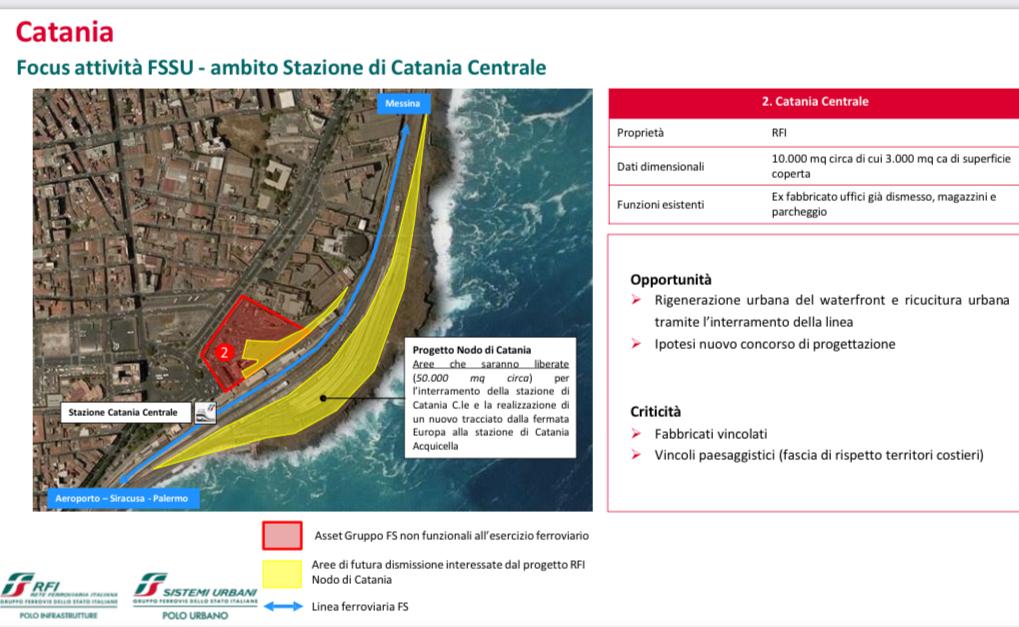Click the "Ex fabbricato uffici già dismesso" value
The width and height of the screenshot is (1019, 627).
point(884,204)
